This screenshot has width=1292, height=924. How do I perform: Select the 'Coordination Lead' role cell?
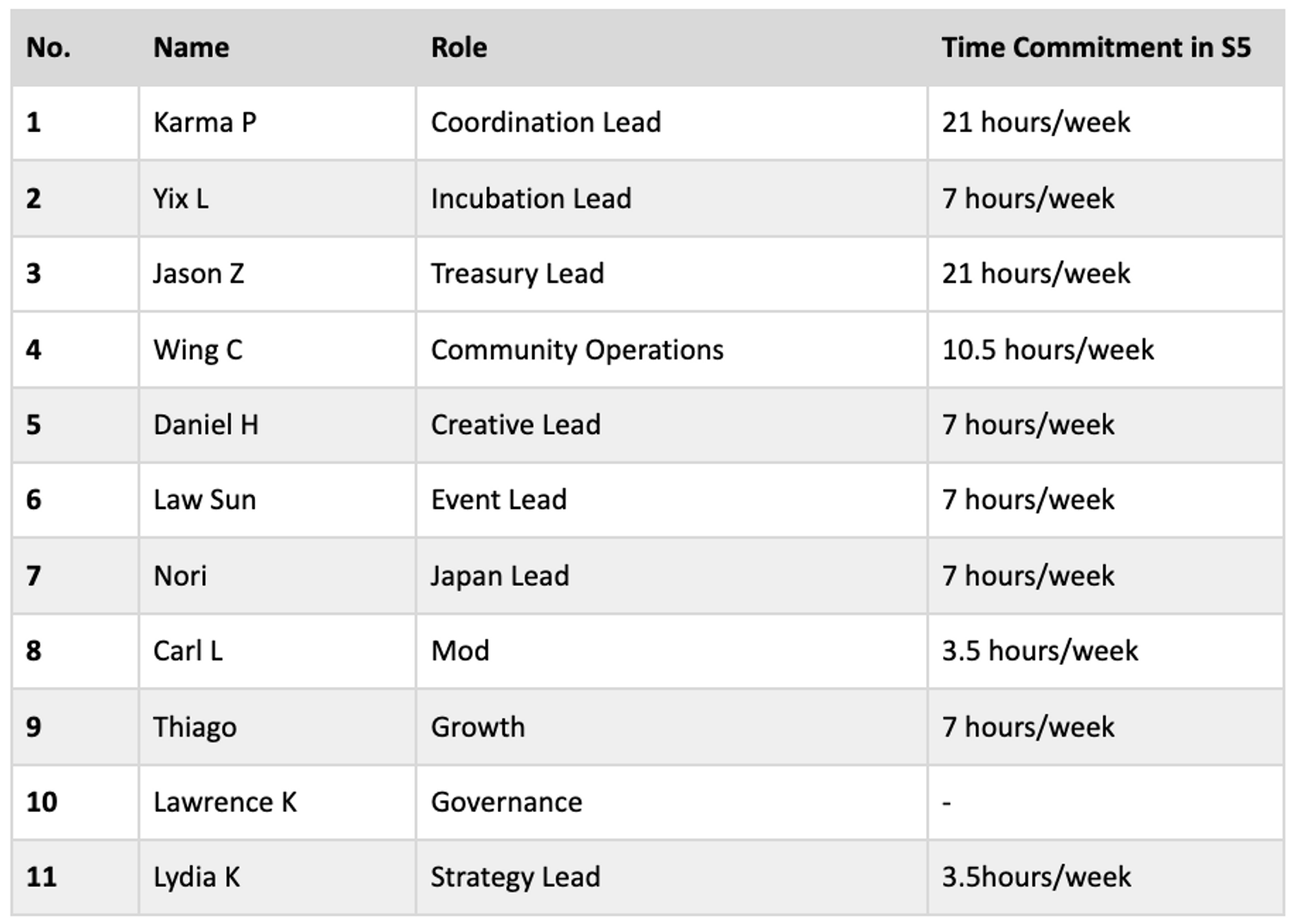tap(546, 122)
